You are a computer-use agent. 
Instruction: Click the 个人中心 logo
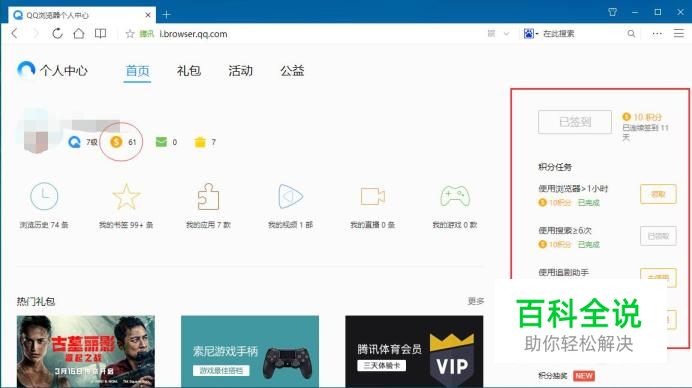tap(53, 71)
